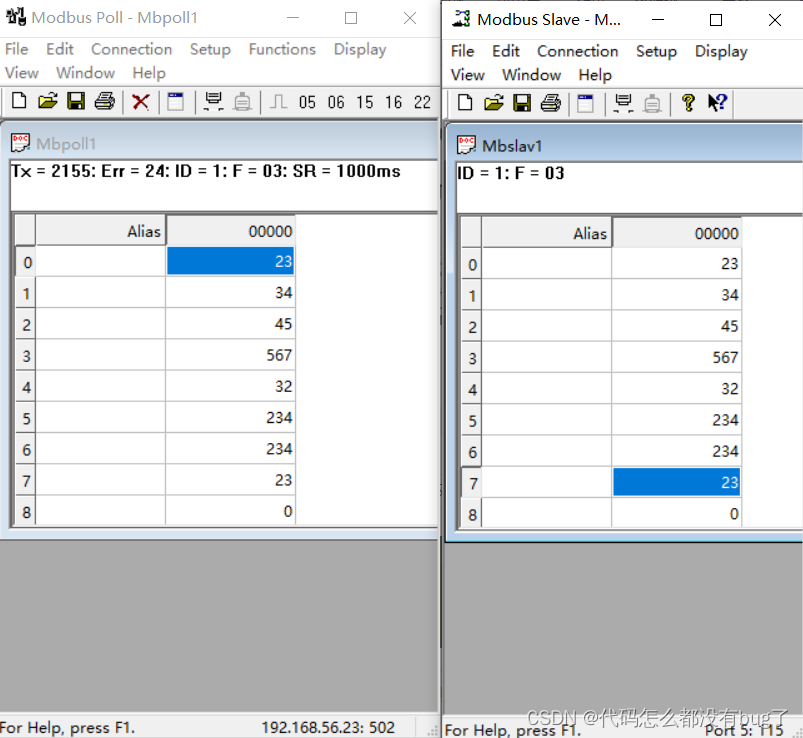Select highlighted value 23 in Modbus Poll row 0
This screenshot has height=738, width=803.
[230, 261]
